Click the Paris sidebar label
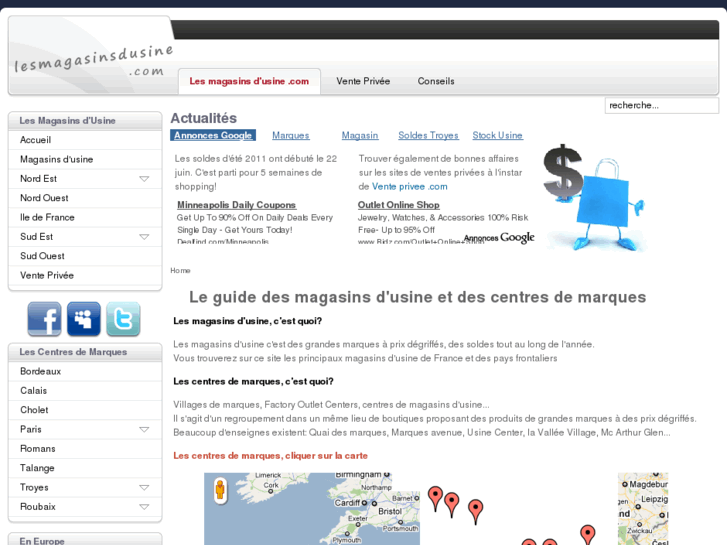The image size is (727, 545). [31, 430]
